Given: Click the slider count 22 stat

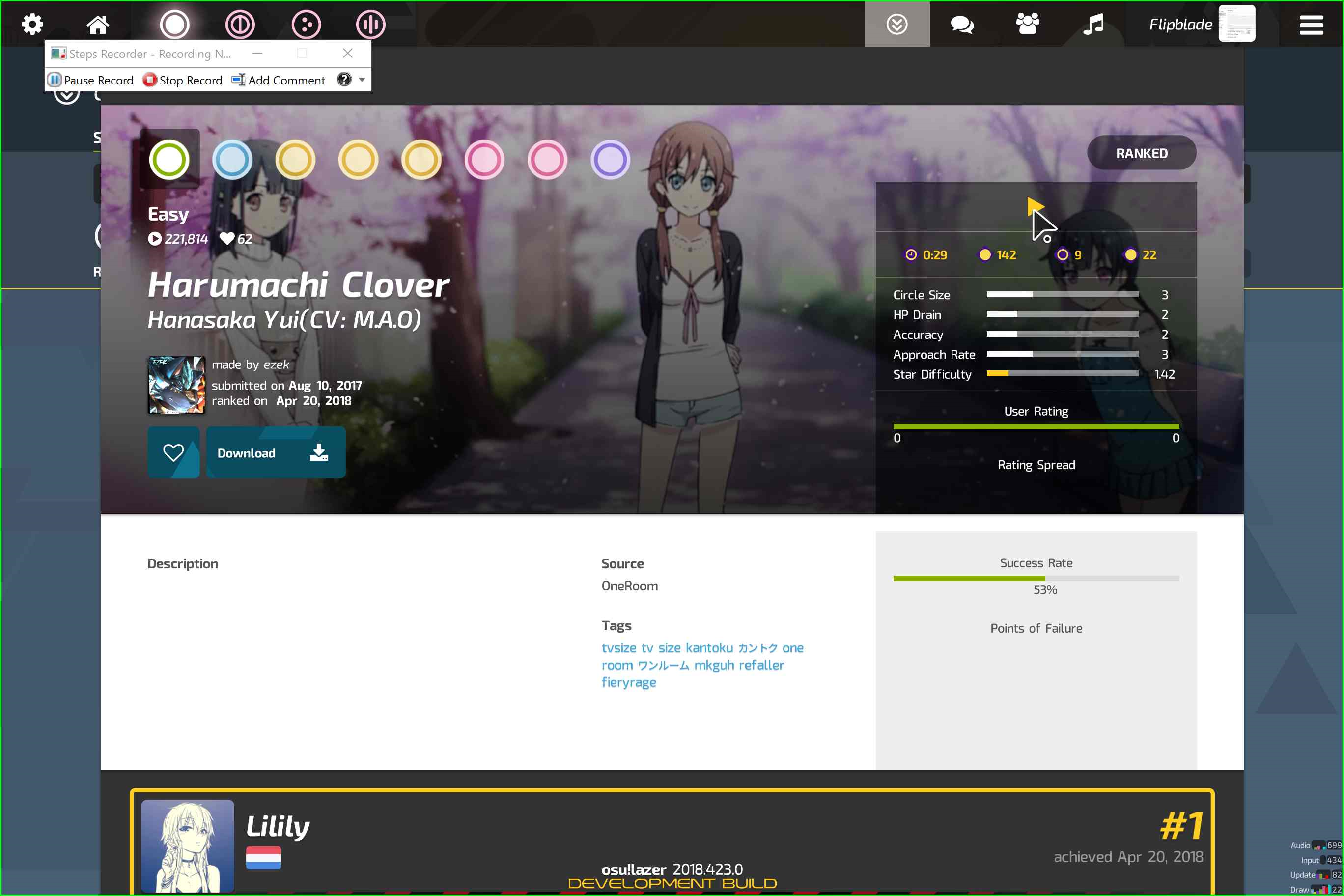Looking at the screenshot, I should click(1141, 255).
